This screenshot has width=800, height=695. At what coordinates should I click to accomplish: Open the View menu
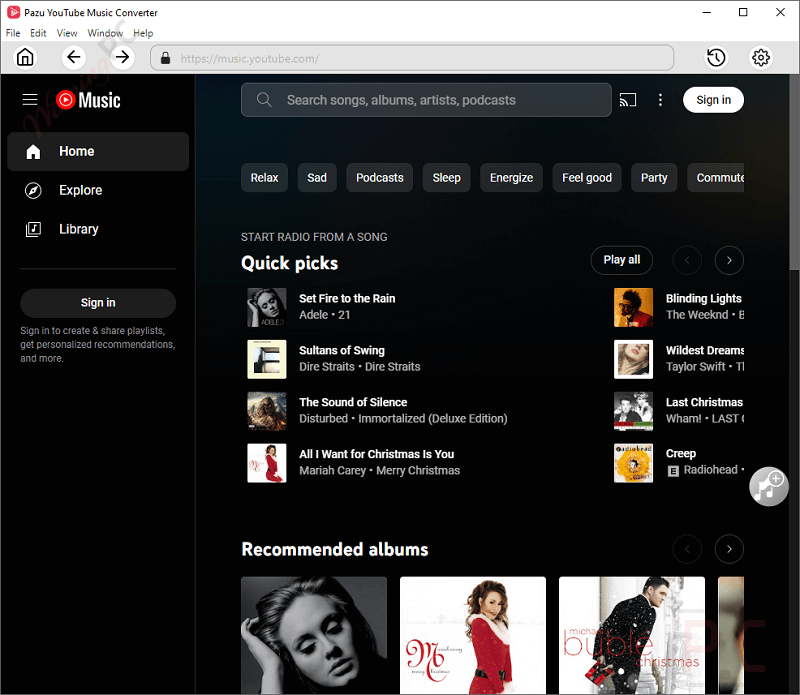67,33
